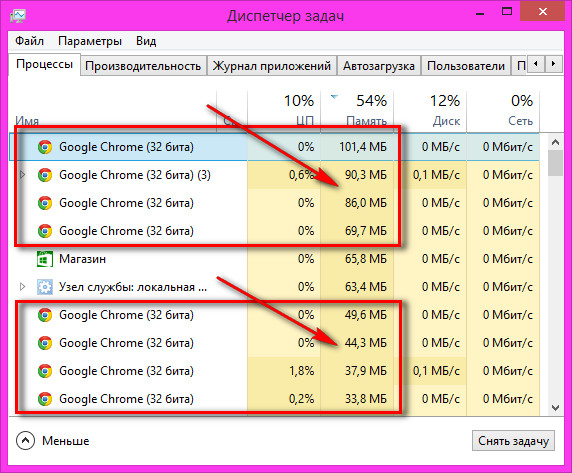572x473 pixels.
Task: Switch to the Производительность tab
Action: click(143, 66)
